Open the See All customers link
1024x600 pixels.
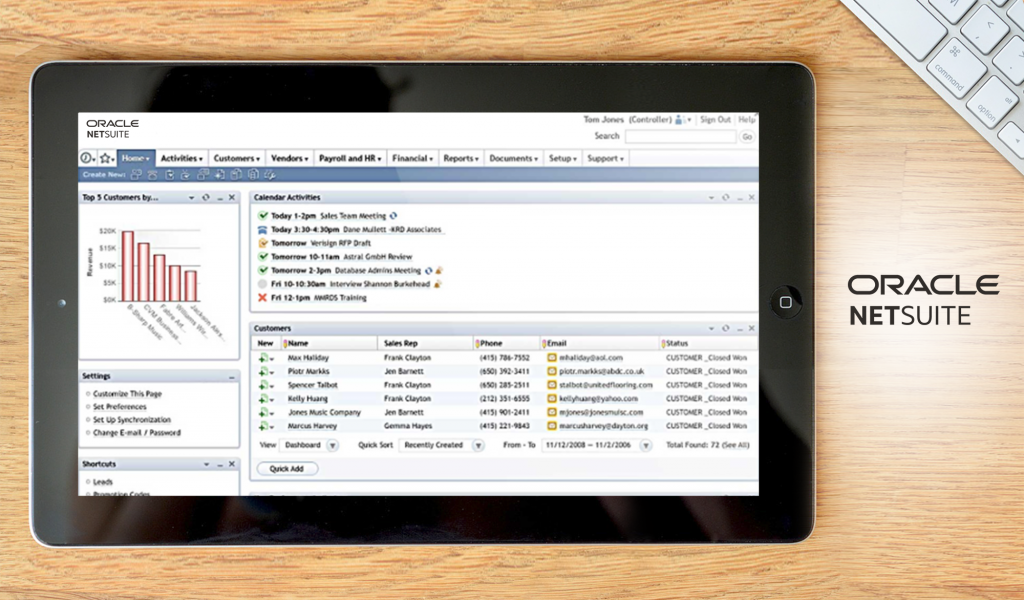pos(735,445)
